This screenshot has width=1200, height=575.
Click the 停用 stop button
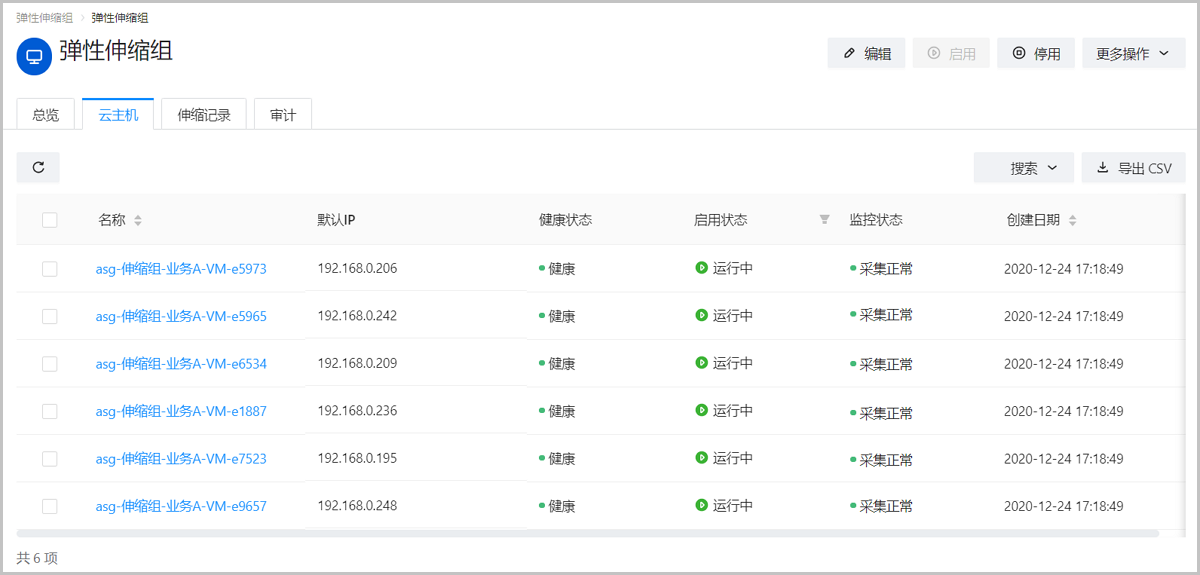point(1035,54)
